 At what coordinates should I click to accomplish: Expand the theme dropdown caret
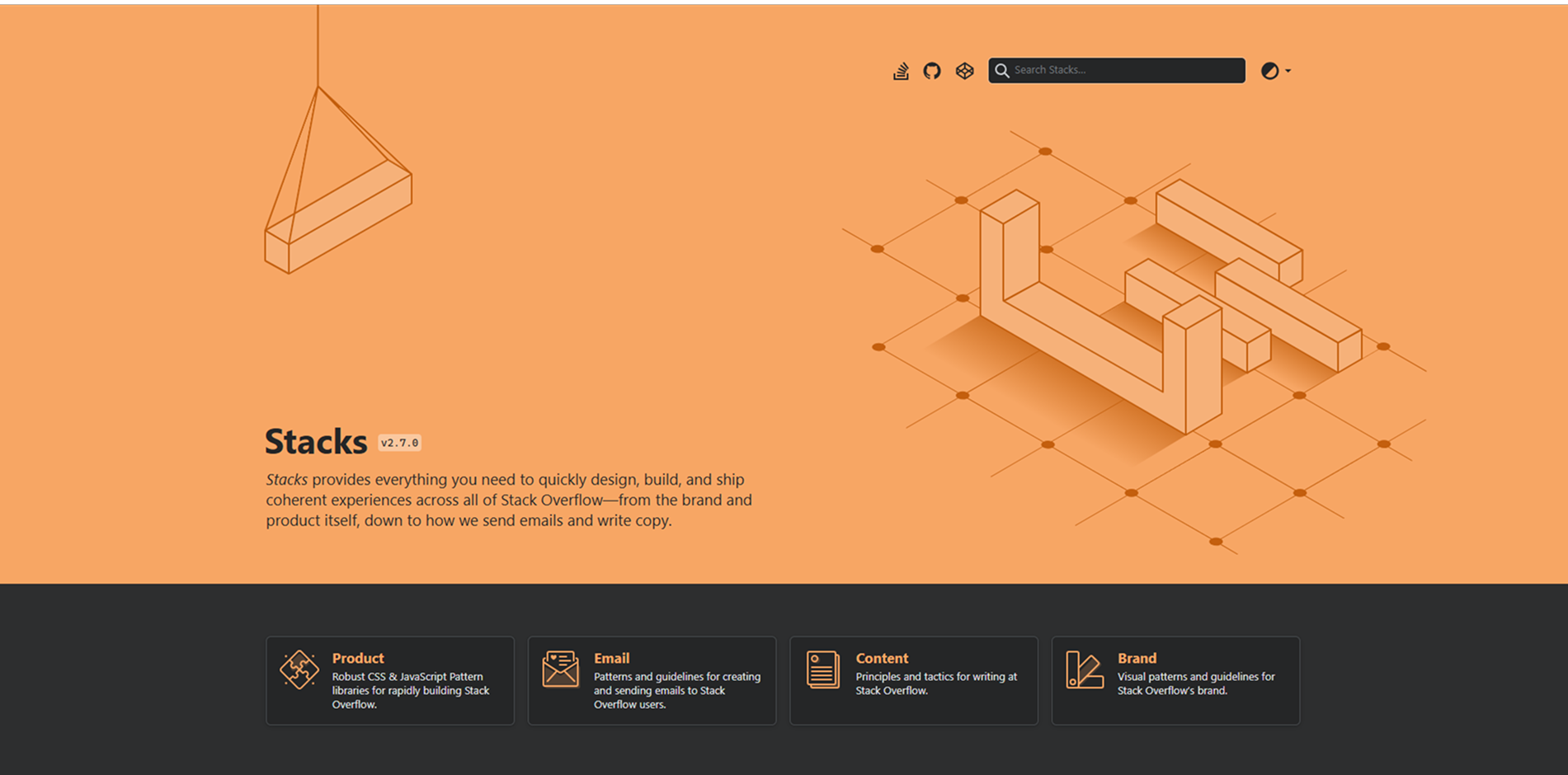[x=1288, y=71]
